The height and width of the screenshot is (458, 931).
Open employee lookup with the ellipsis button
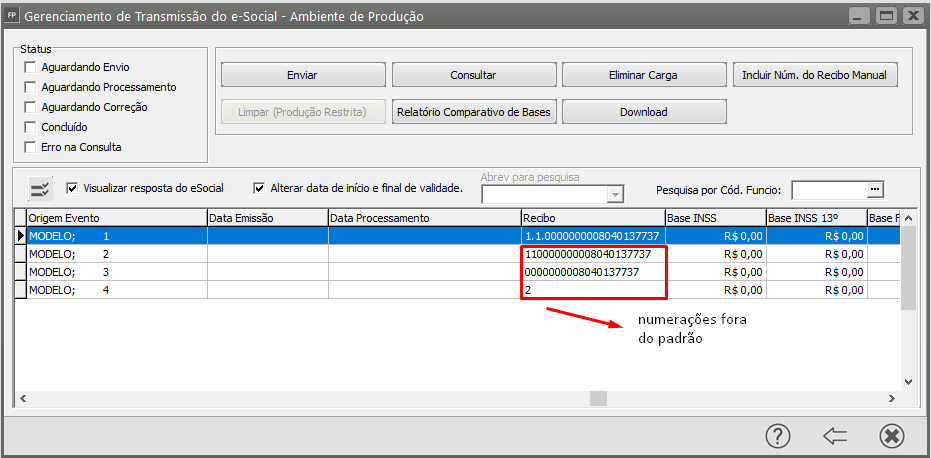click(876, 189)
